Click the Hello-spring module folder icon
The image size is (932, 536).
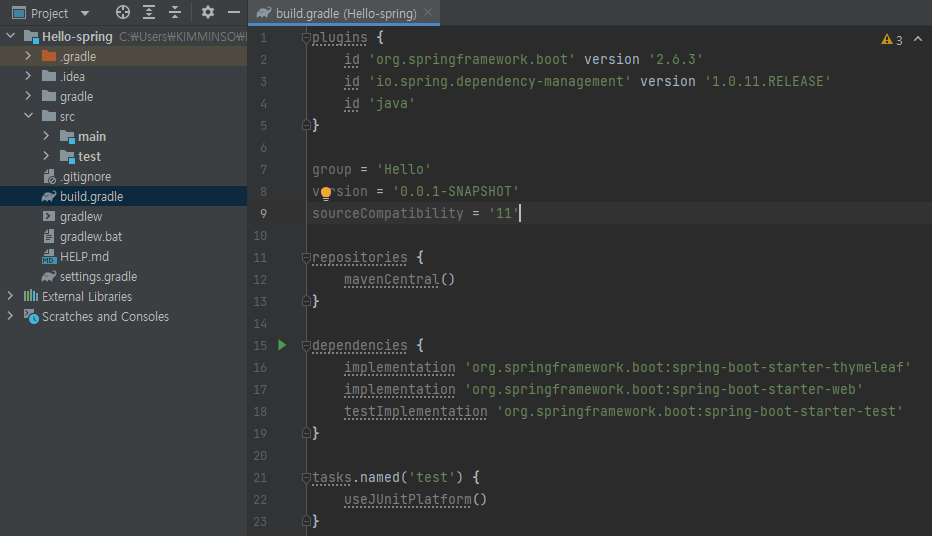click(31, 37)
